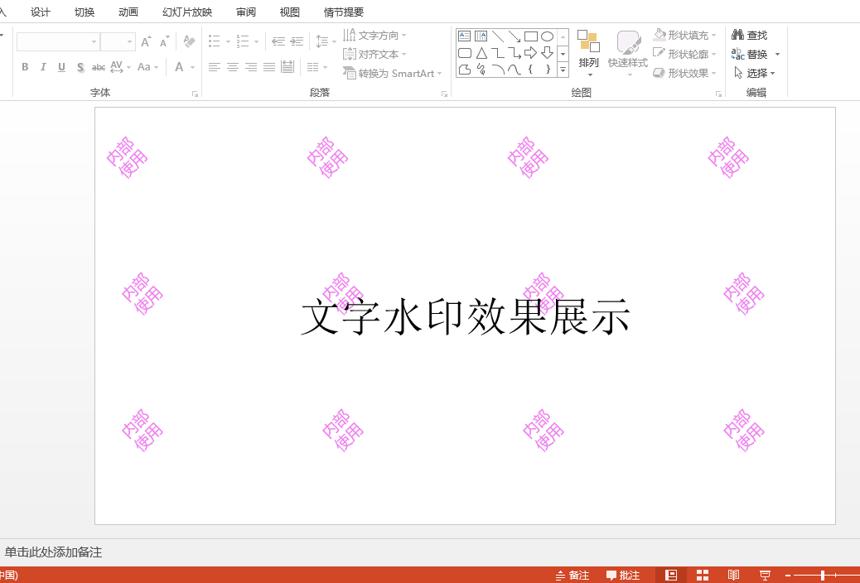Click Convert to SmartArt button

click(x=393, y=73)
